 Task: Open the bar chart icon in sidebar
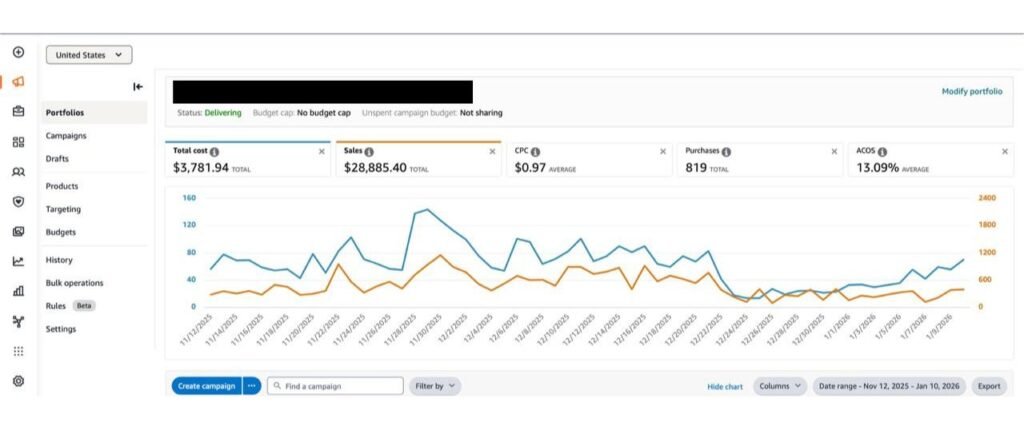coord(18,291)
